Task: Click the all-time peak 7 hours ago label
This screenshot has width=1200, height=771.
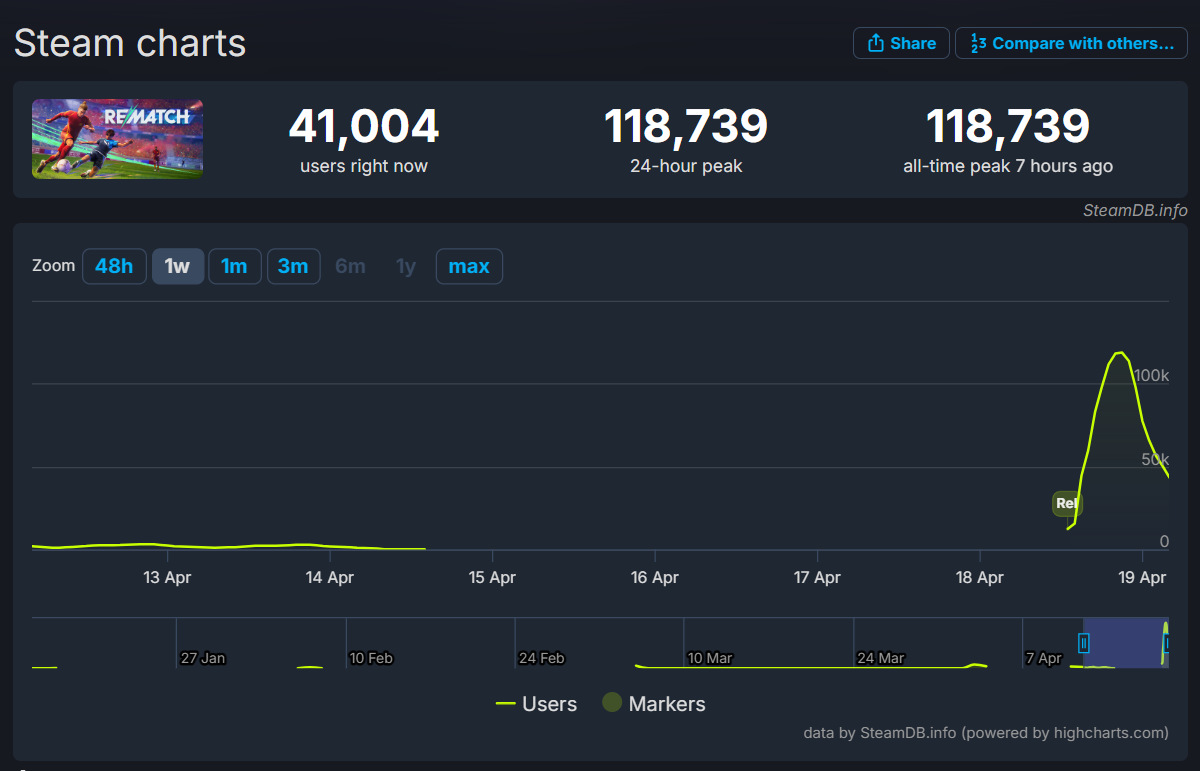Action: coord(1008,166)
